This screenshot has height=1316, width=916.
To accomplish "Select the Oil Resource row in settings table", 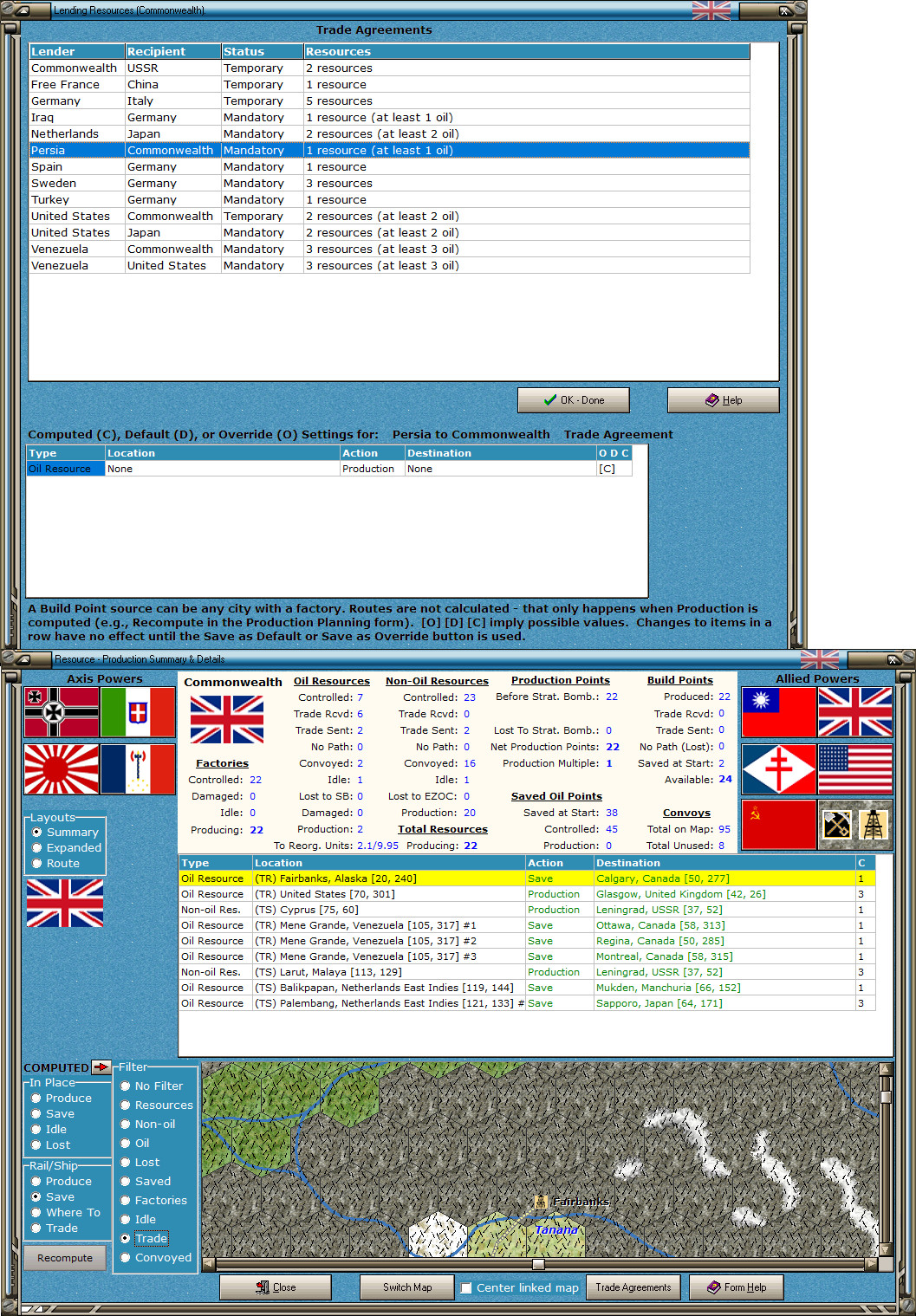I will pyautogui.click(x=329, y=469).
